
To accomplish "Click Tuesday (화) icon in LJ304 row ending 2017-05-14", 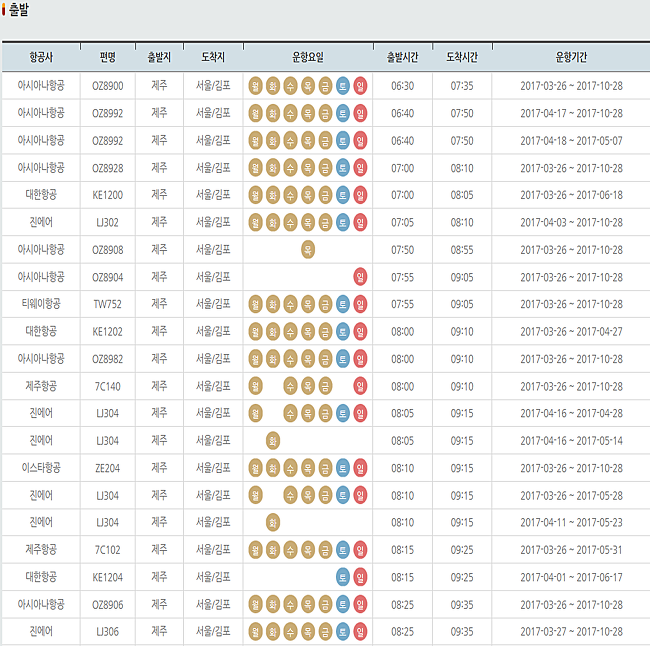I will (x=273, y=441).
